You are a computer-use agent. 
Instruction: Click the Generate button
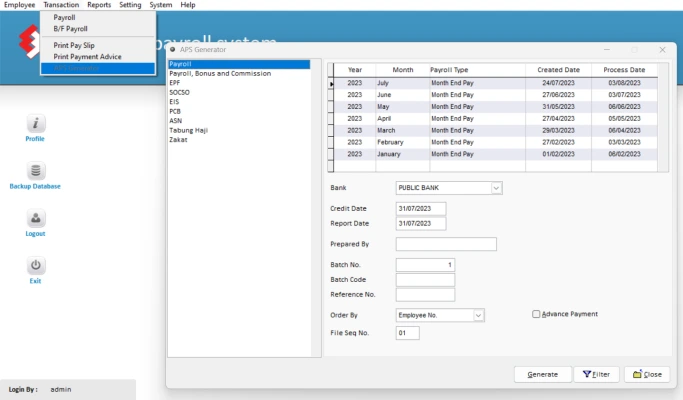(542, 374)
